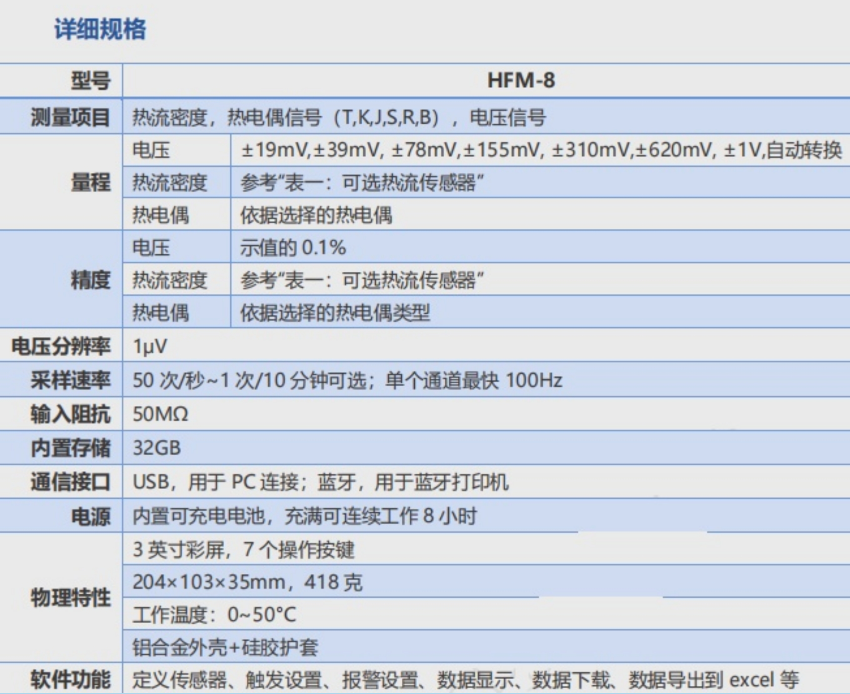This screenshot has height=694, width=850.
Task: Click the text '工作温度：0~50°C'
Action: 215,614
